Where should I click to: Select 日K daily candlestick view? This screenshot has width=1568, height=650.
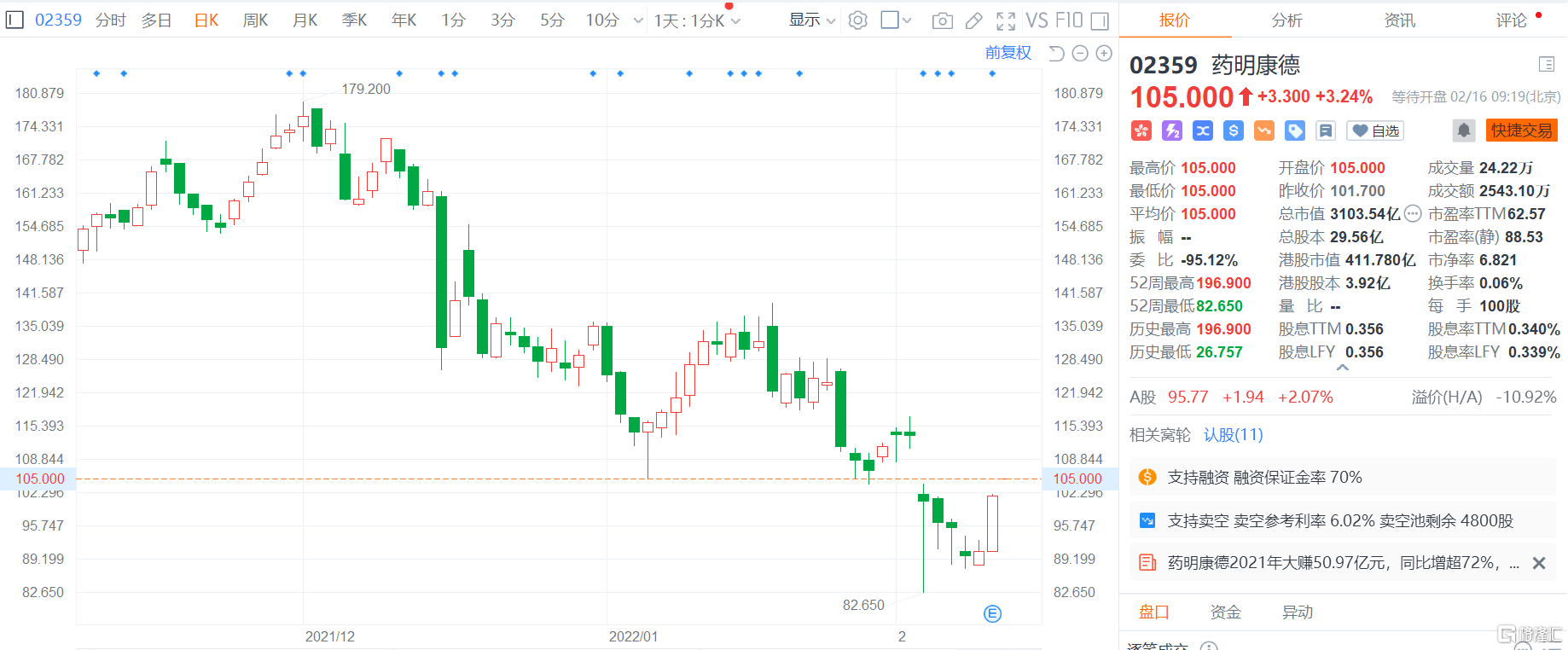[206, 20]
